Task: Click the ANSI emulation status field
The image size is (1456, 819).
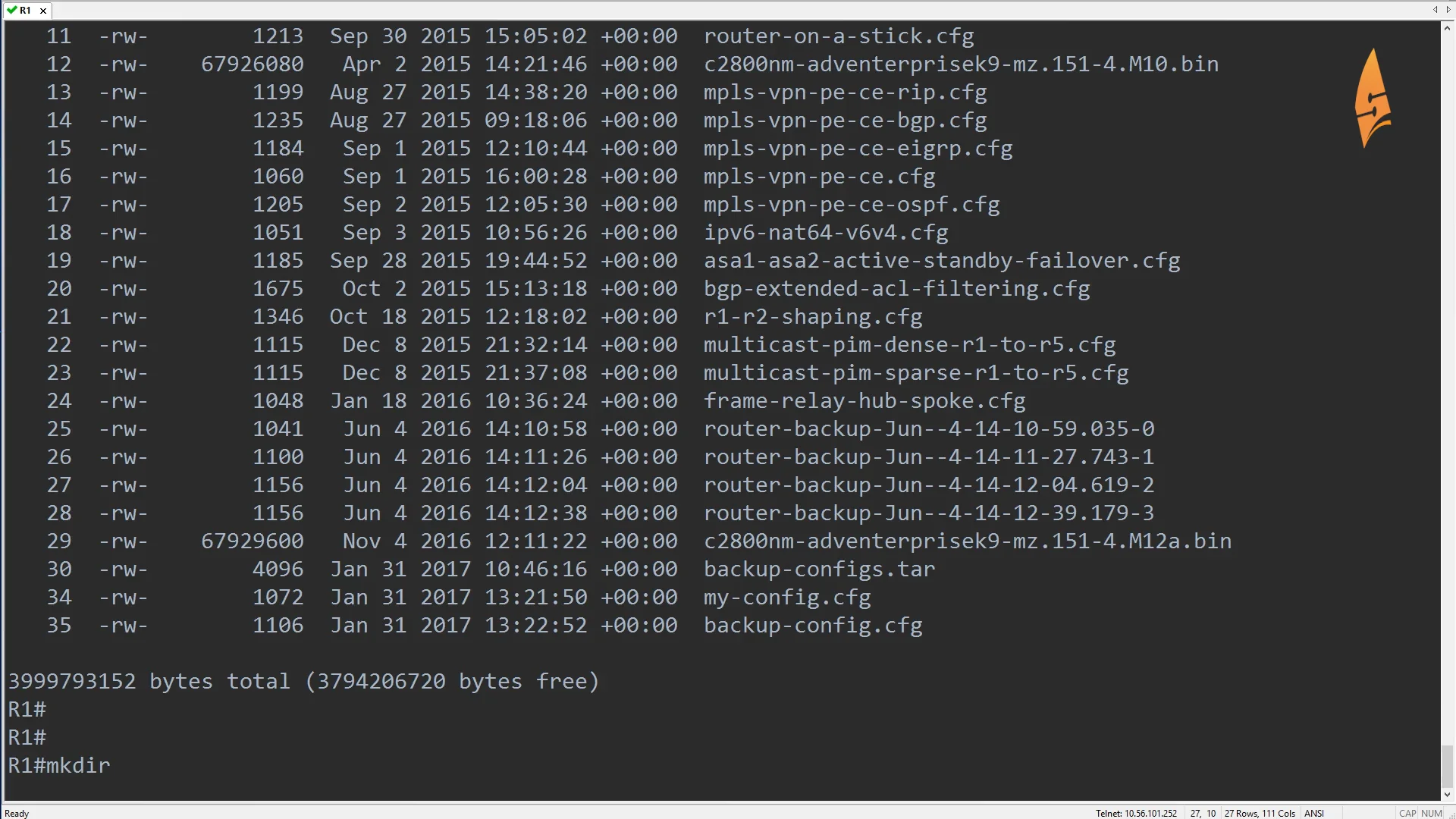Action: point(1314,813)
